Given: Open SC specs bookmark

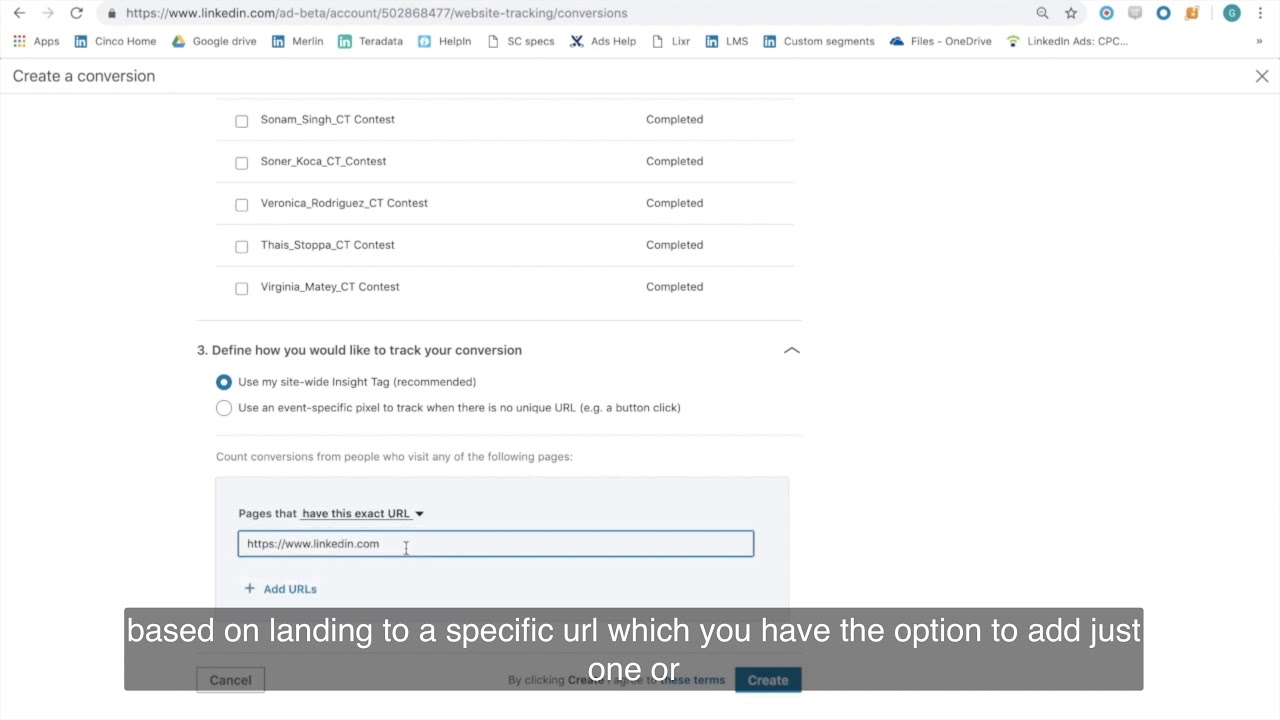Looking at the screenshot, I should (520, 41).
